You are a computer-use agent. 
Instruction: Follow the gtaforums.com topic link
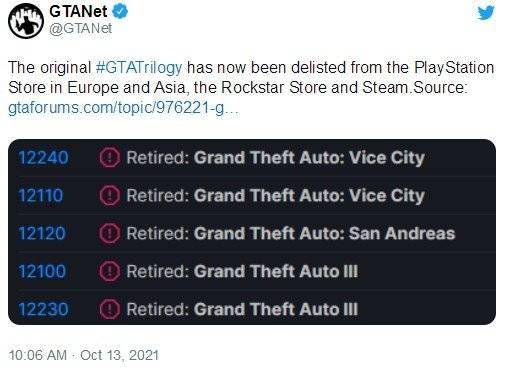point(123,108)
